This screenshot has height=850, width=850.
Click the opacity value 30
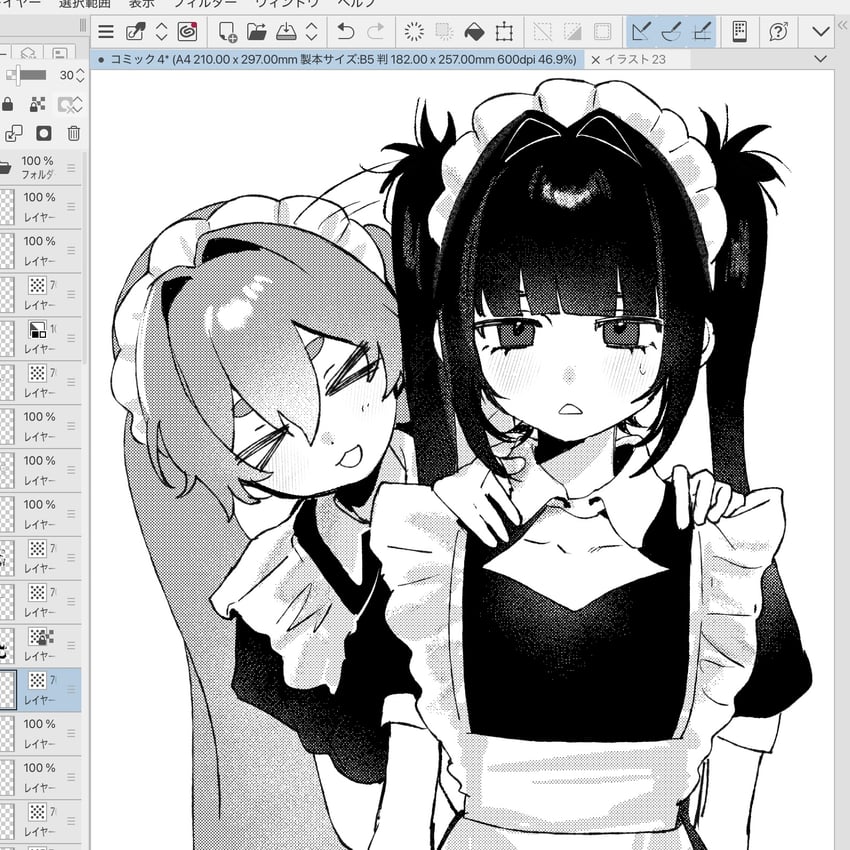click(x=66, y=75)
